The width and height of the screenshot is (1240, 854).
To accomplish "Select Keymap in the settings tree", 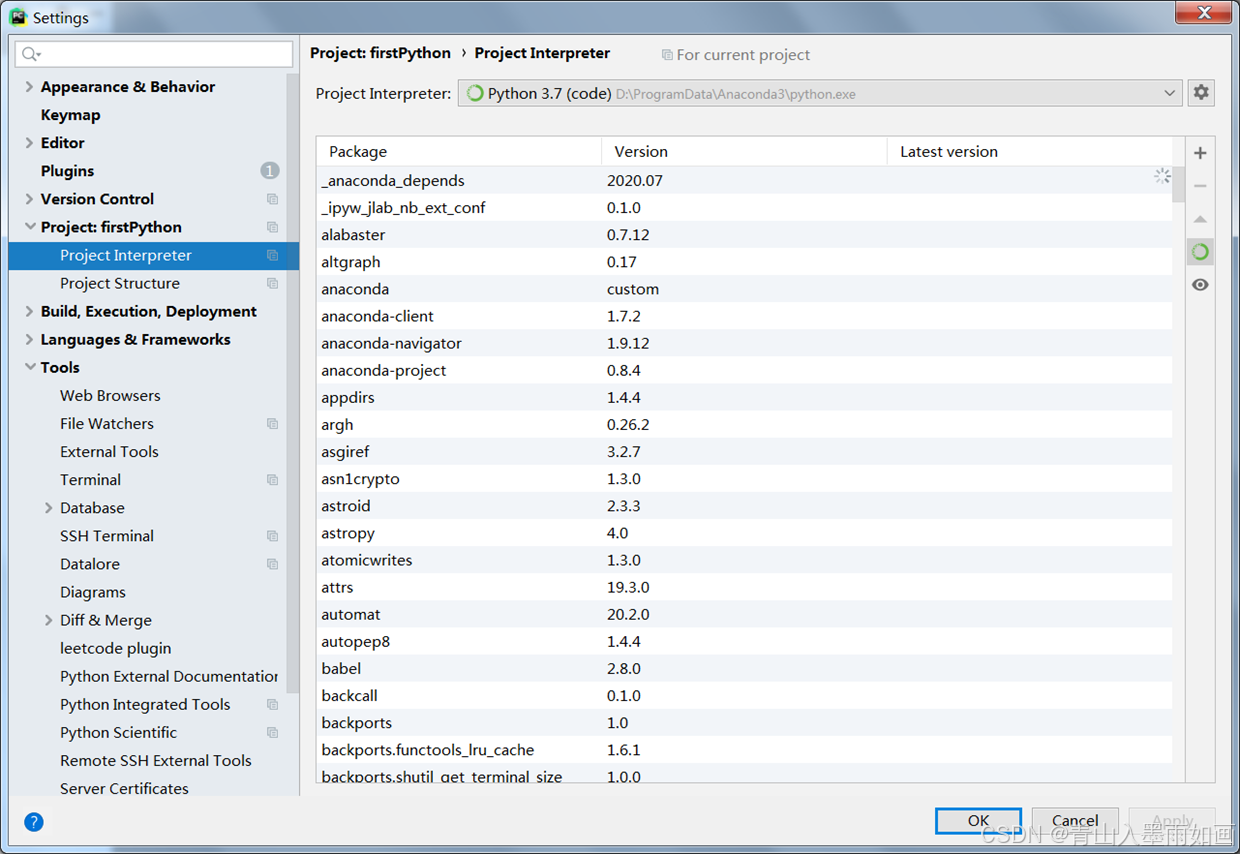I will coord(70,115).
